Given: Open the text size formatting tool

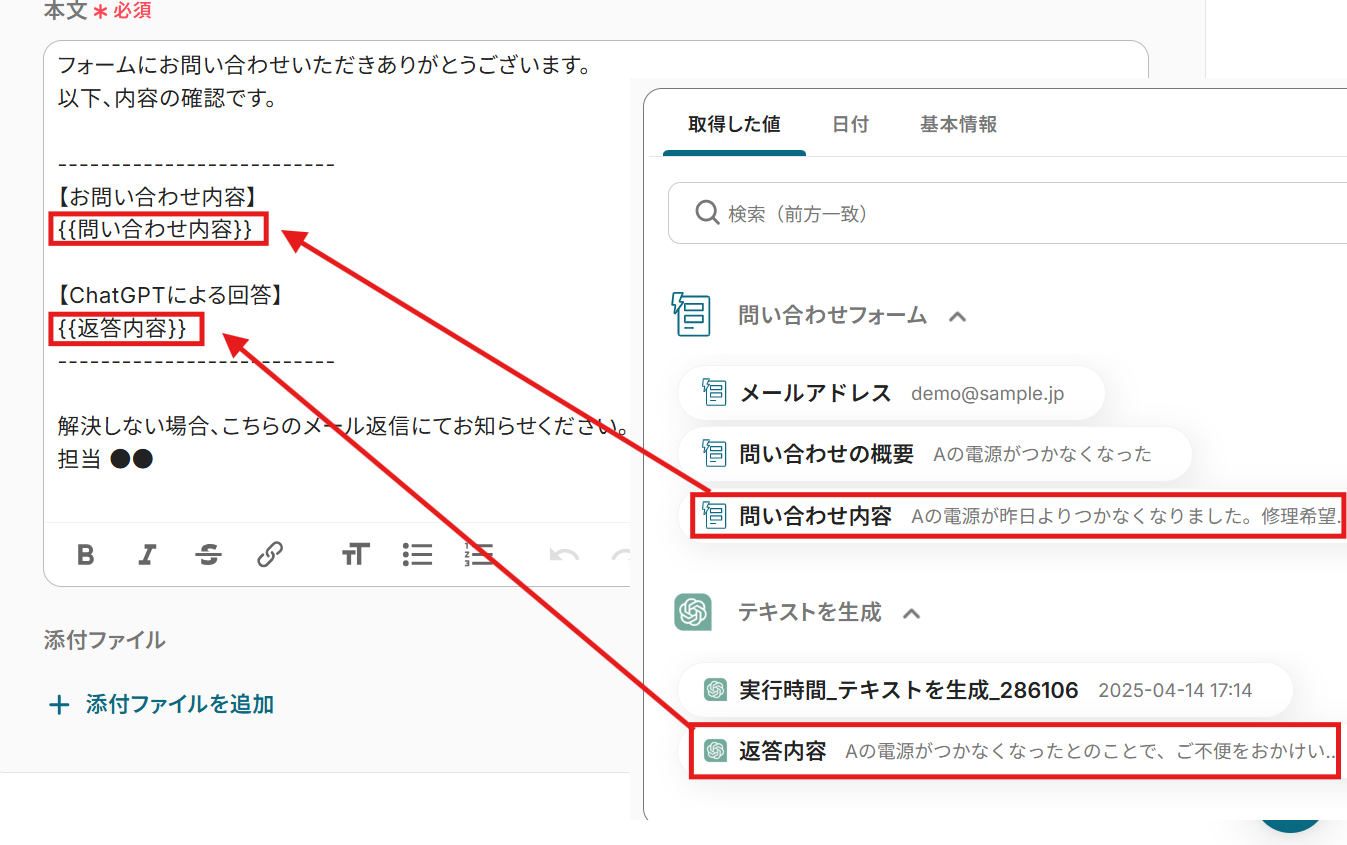Looking at the screenshot, I should (x=355, y=555).
